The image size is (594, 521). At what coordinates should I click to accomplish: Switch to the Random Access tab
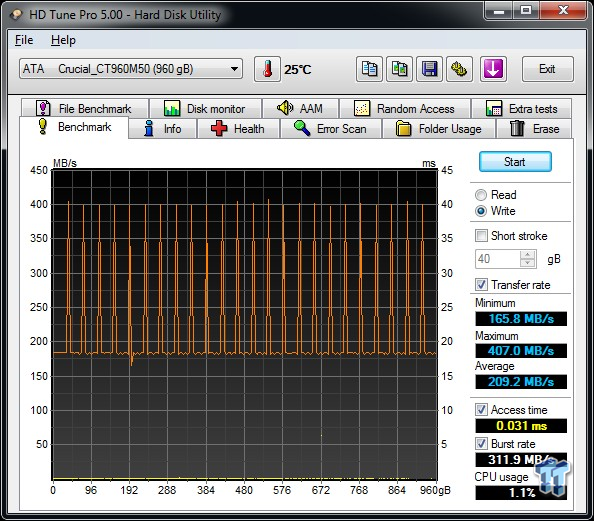coord(405,109)
